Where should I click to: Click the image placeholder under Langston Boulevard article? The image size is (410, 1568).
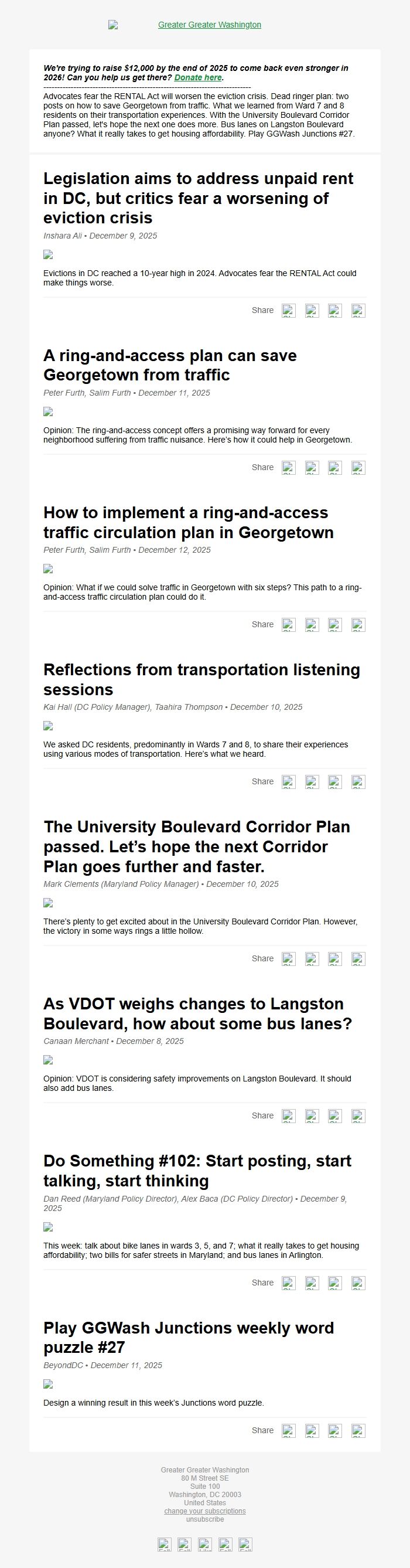[x=48, y=1060]
